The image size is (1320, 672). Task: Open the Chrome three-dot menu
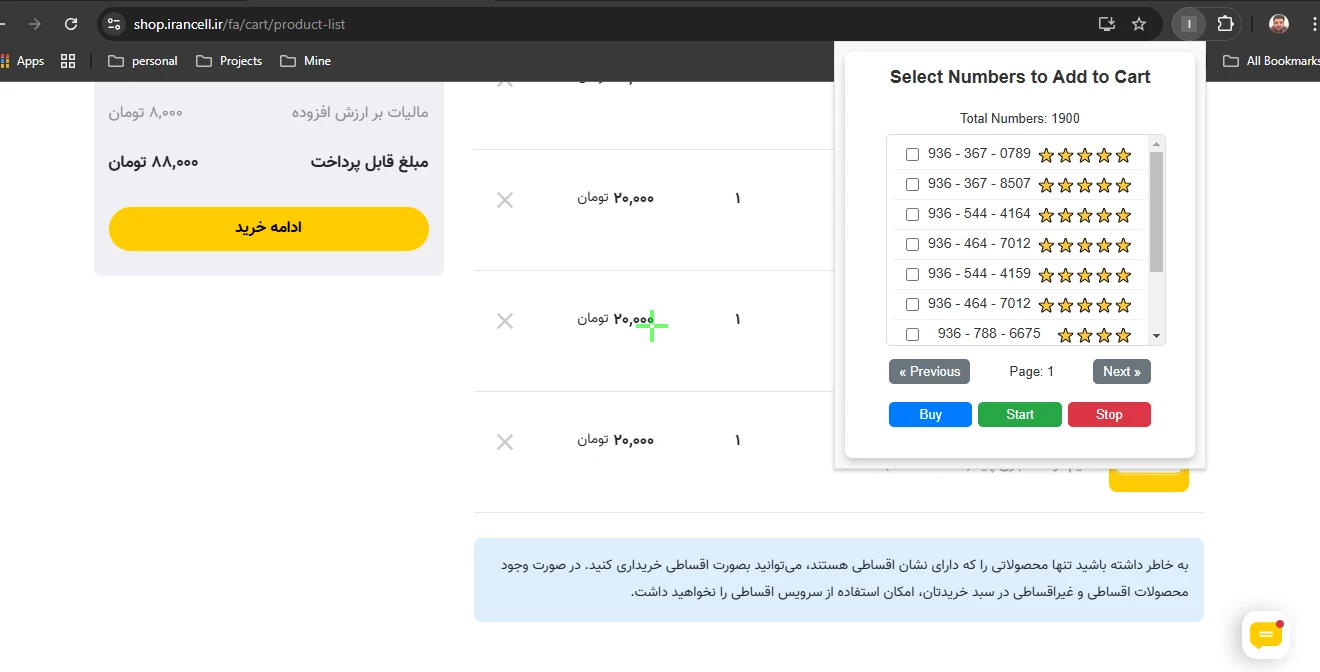(1313, 24)
